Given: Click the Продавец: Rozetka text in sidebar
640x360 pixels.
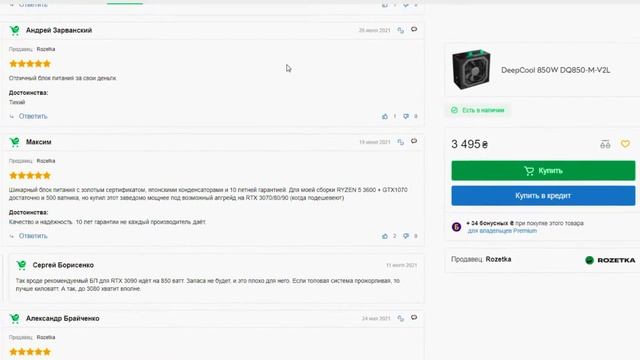Looking at the screenshot, I should tap(481, 259).
